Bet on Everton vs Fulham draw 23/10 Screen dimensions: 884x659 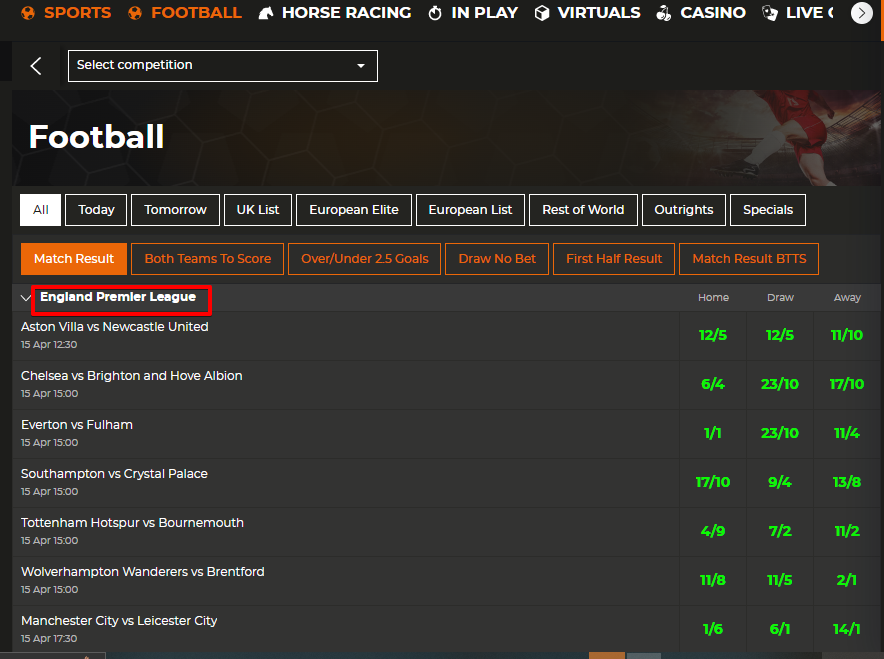pyautogui.click(x=780, y=434)
